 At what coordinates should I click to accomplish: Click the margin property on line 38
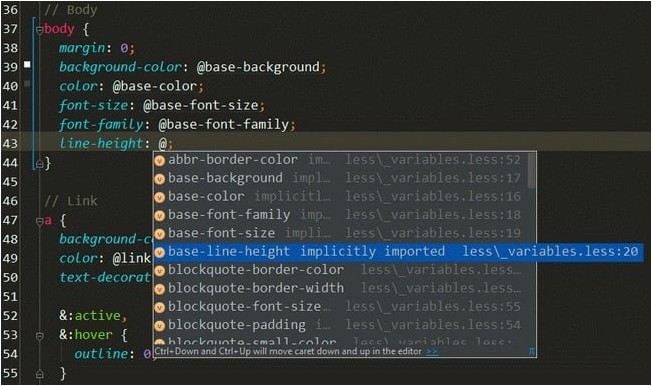coord(82,48)
